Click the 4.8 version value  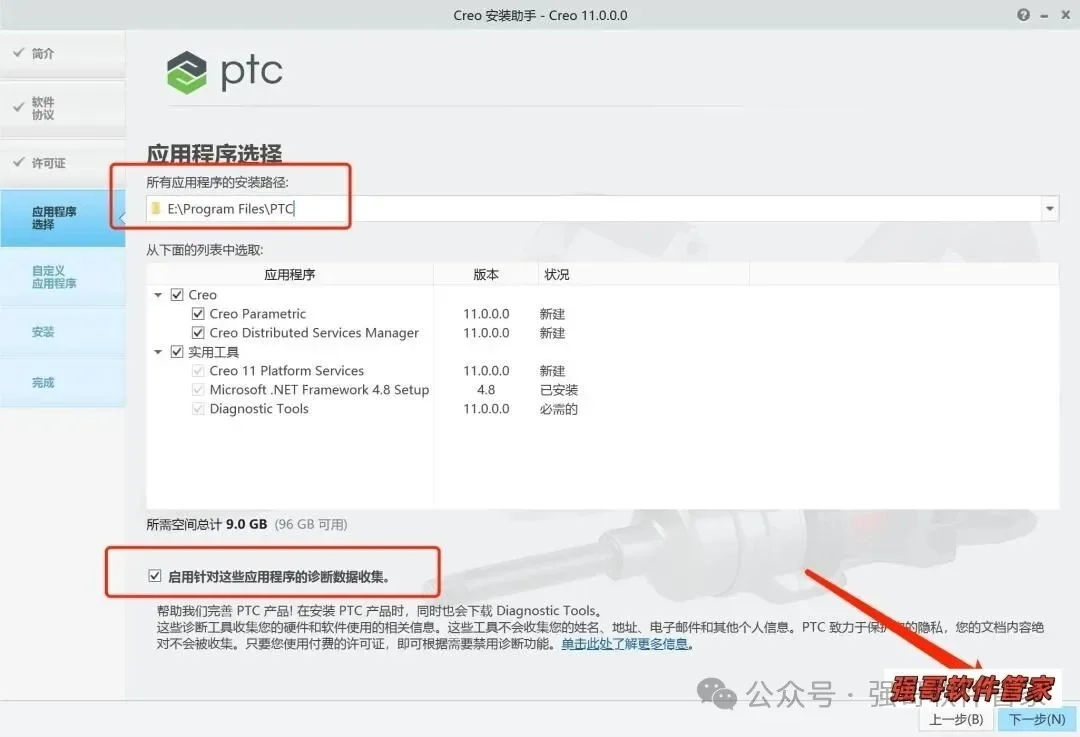point(486,390)
